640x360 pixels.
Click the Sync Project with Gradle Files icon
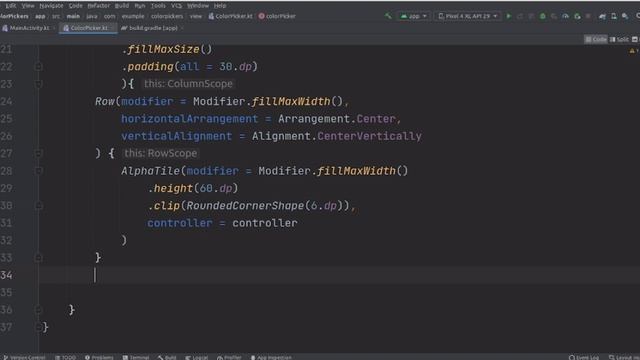point(602,16)
